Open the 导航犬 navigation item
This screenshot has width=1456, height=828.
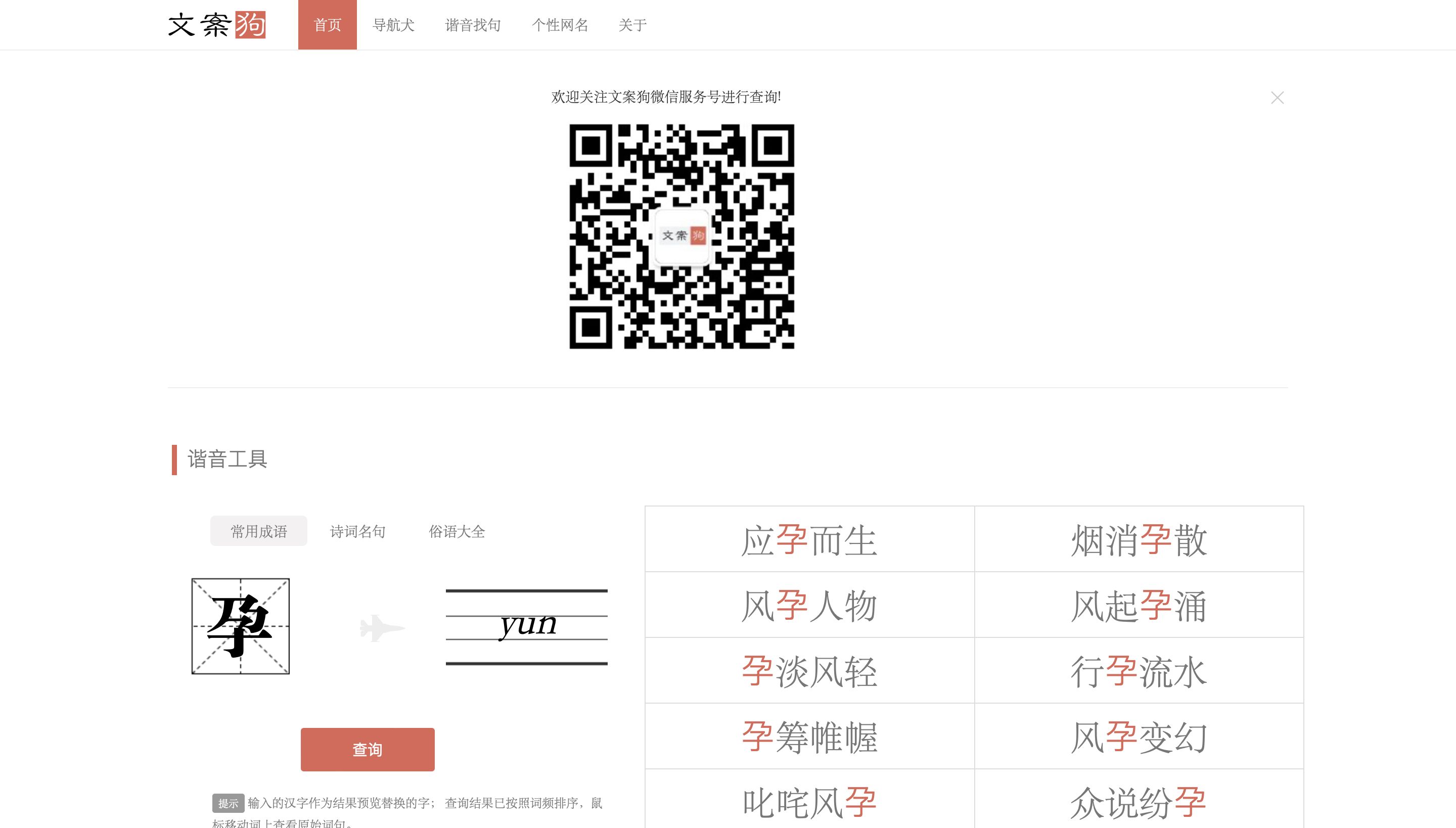tap(393, 25)
